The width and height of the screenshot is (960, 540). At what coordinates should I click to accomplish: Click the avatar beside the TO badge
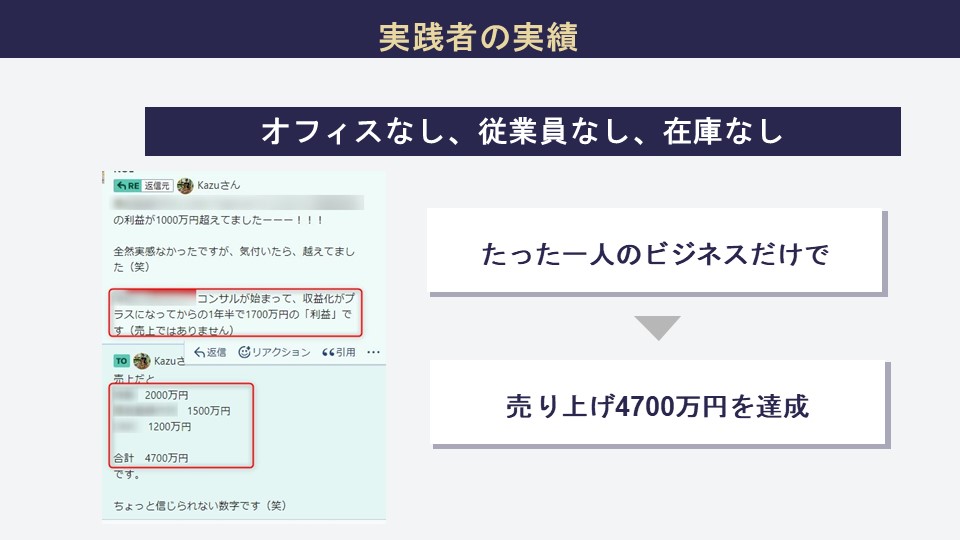coord(142,360)
